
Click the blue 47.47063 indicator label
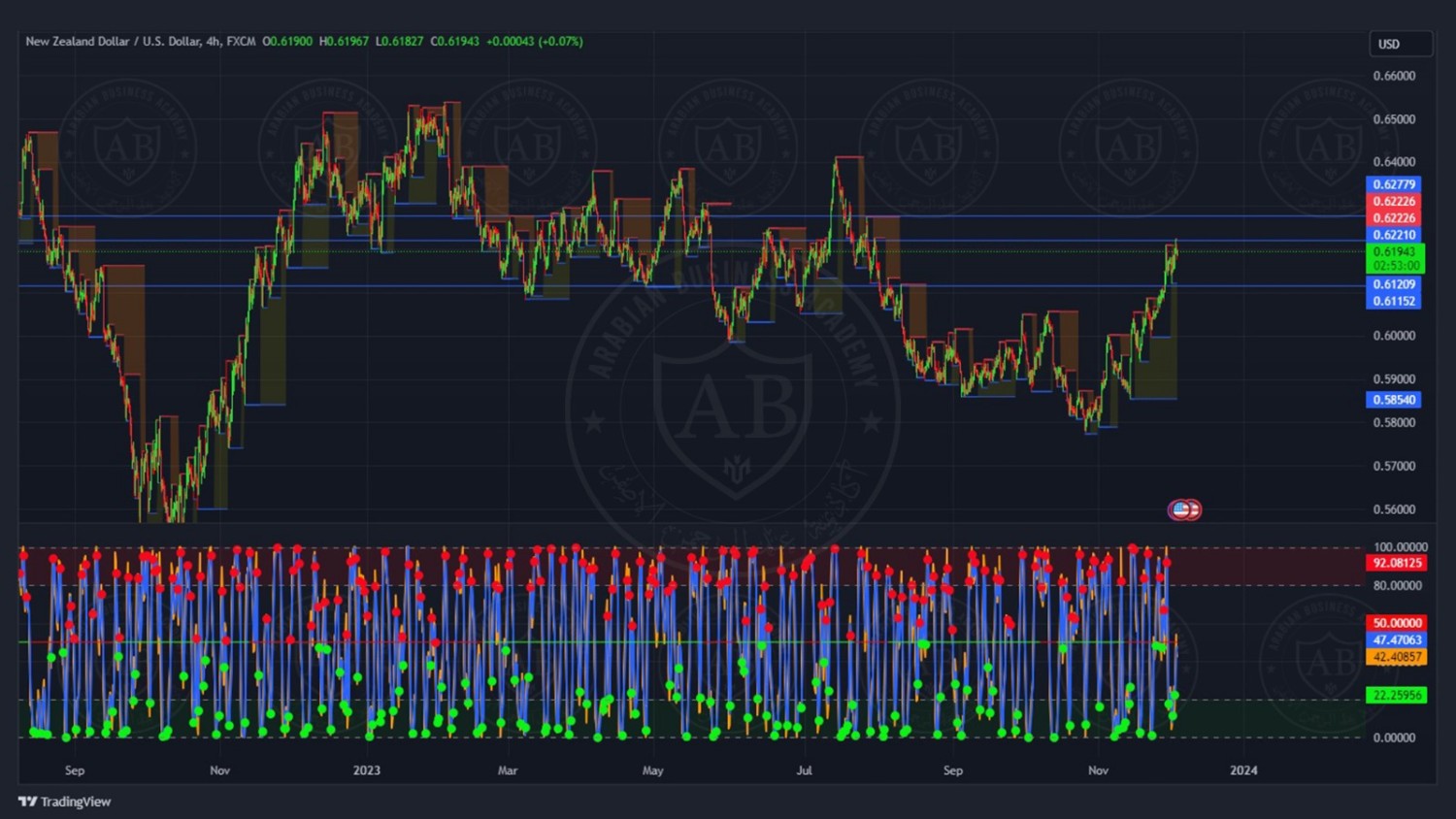point(1397,640)
